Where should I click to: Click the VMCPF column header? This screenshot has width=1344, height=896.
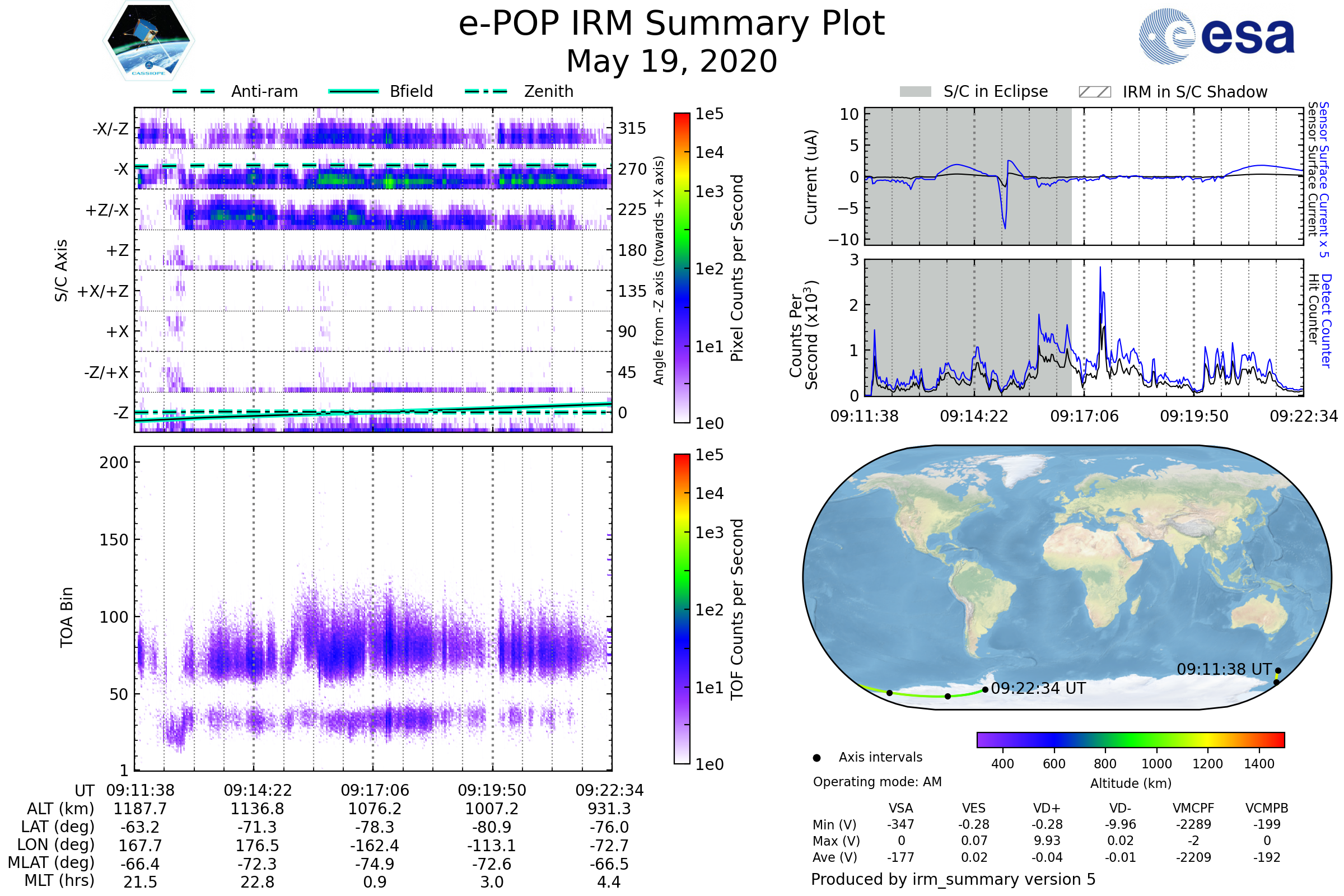coord(1193,809)
